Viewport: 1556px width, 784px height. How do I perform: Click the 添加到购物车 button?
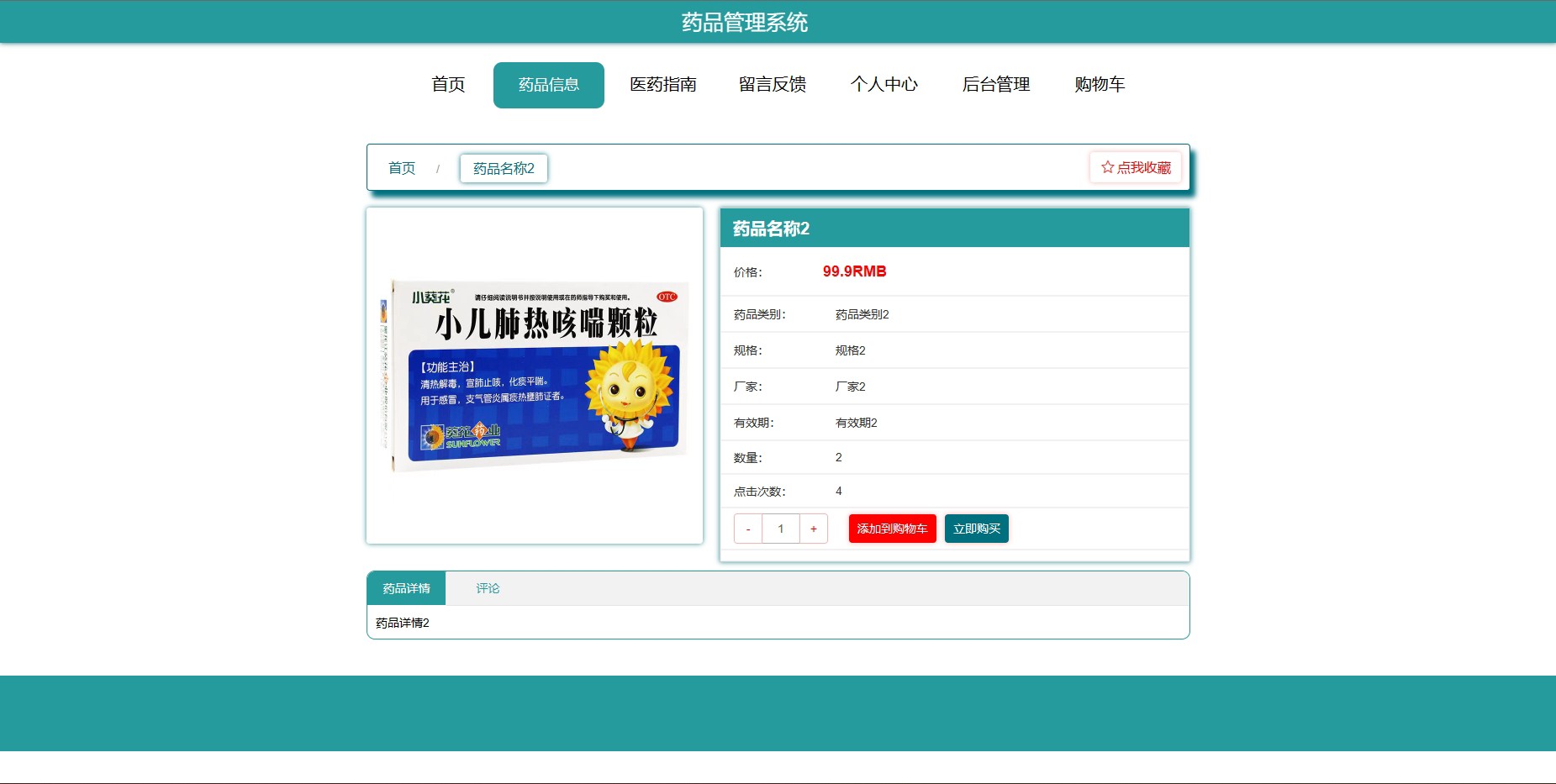pyautogui.click(x=892, y=529)
